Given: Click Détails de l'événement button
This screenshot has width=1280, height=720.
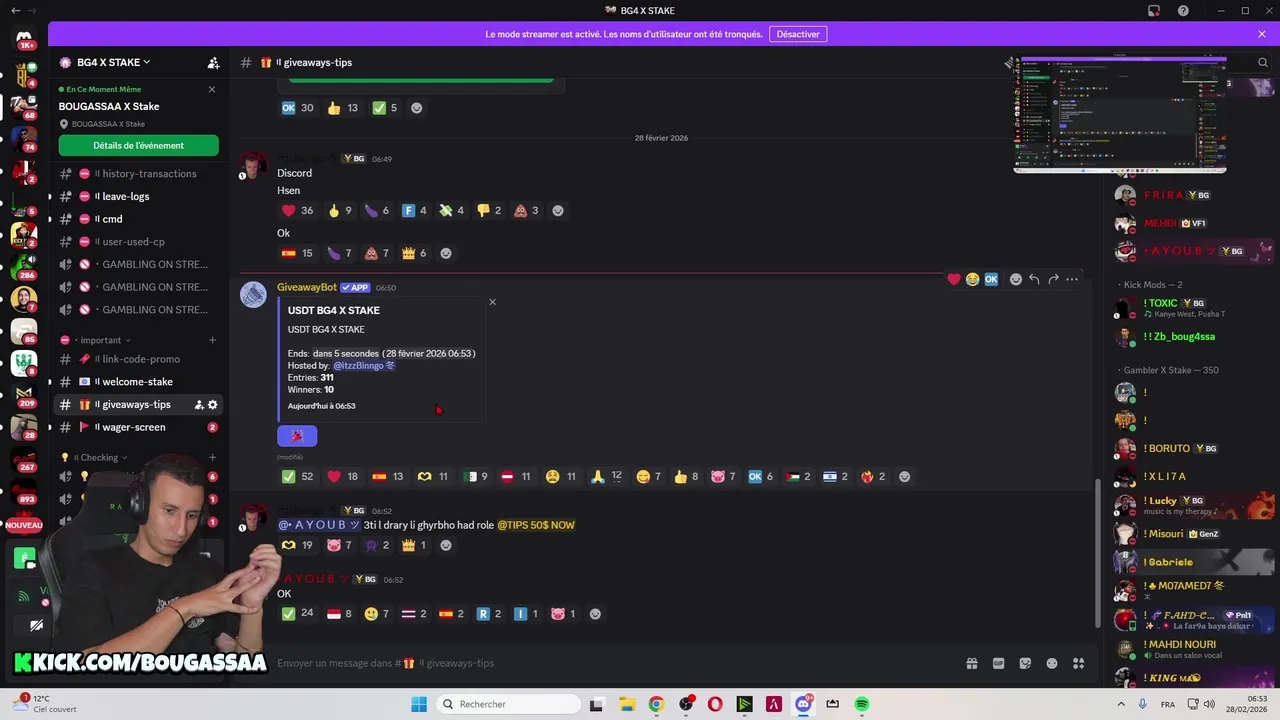Looking at the screenshot, I should click(x=138, y=146).
